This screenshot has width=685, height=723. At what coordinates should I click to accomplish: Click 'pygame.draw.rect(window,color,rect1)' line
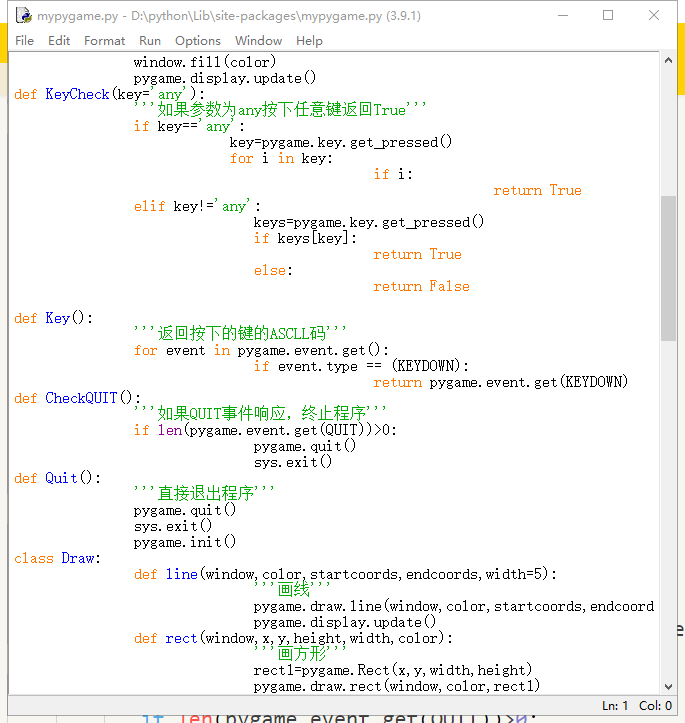[397, 686]
